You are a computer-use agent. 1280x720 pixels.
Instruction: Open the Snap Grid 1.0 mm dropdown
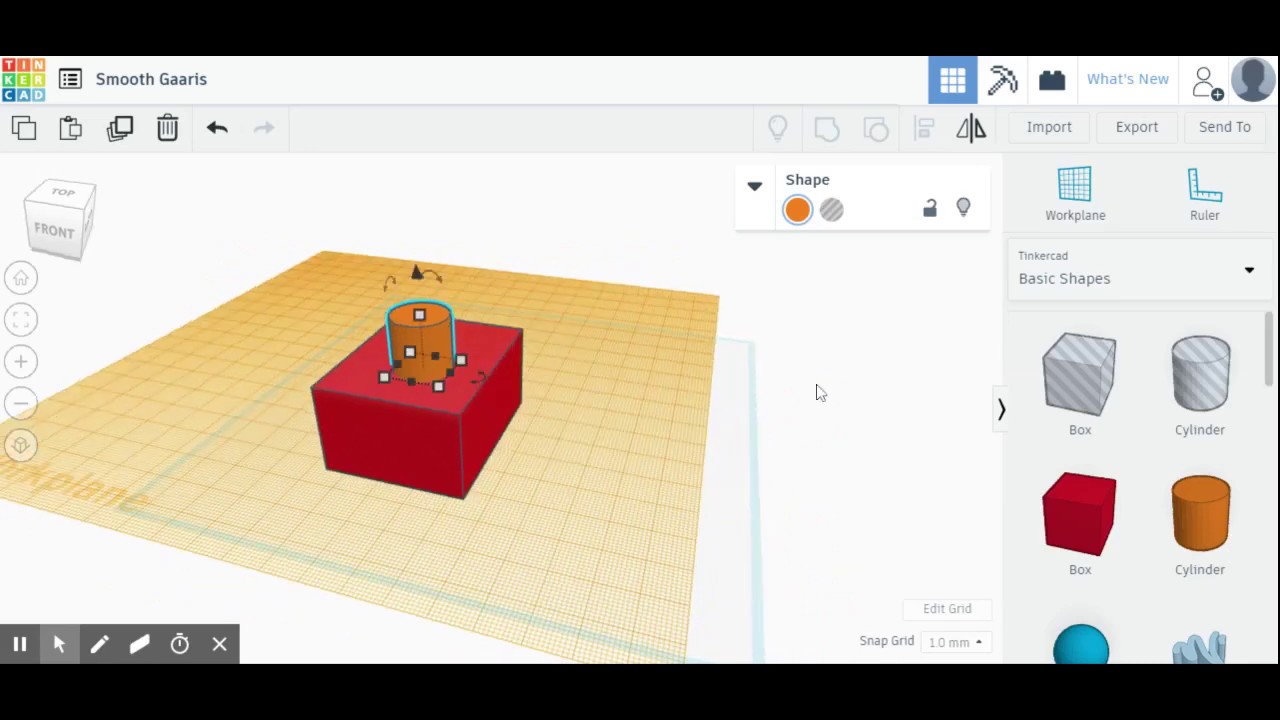[x=955, y=642]
